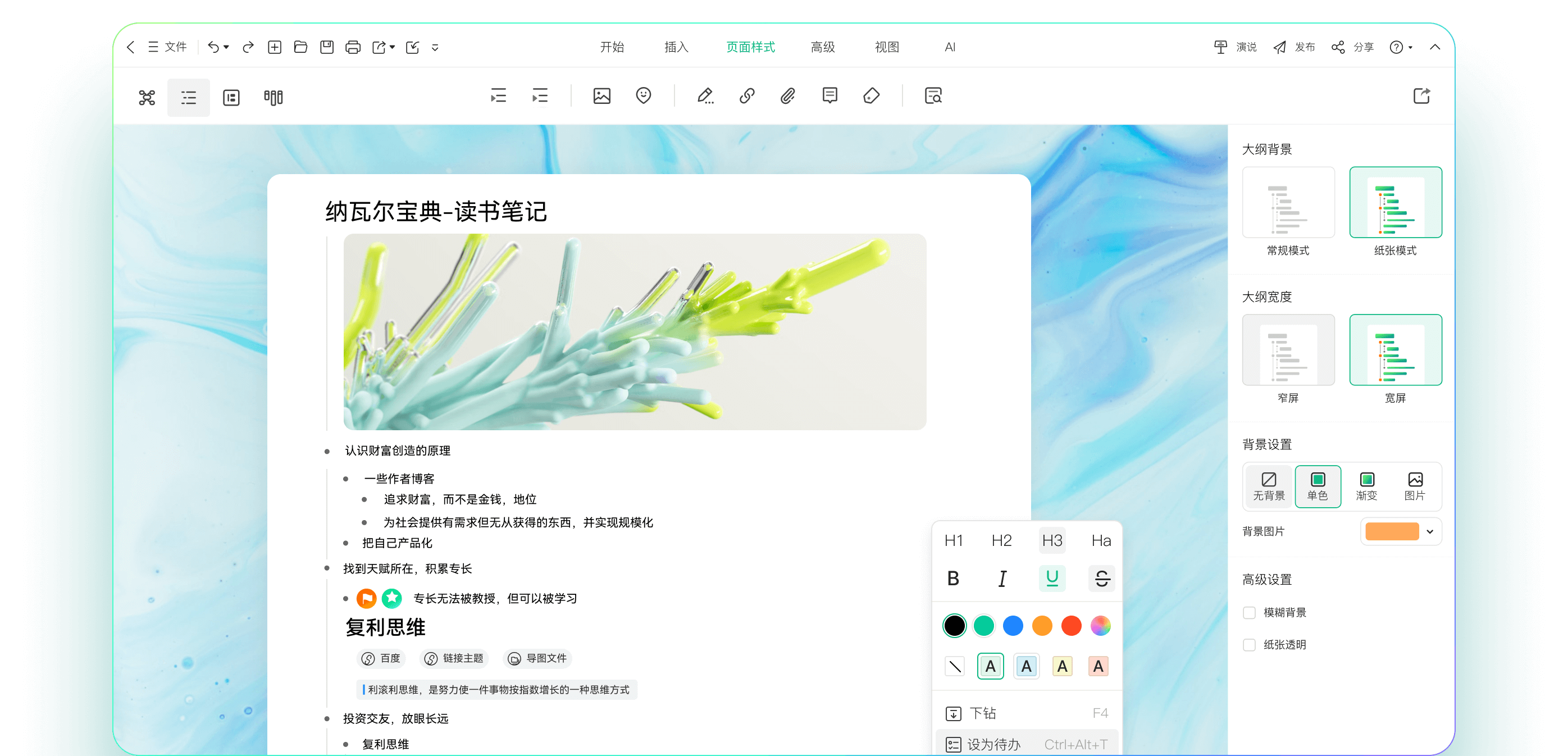Click the undo icon
This screenshot has height=756, width=1568.
(x=213, y=47)
